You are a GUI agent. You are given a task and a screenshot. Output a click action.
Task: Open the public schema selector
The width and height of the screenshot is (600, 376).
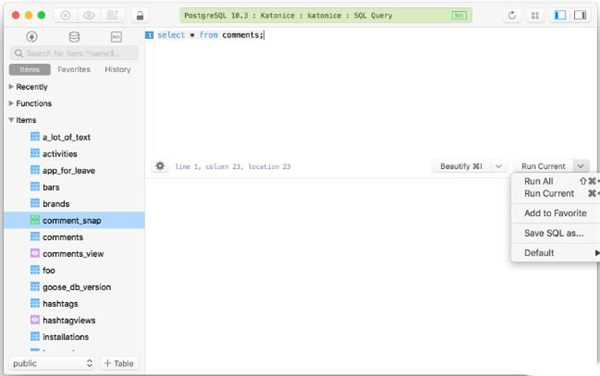pyautogui.click(x=52, y=363)
